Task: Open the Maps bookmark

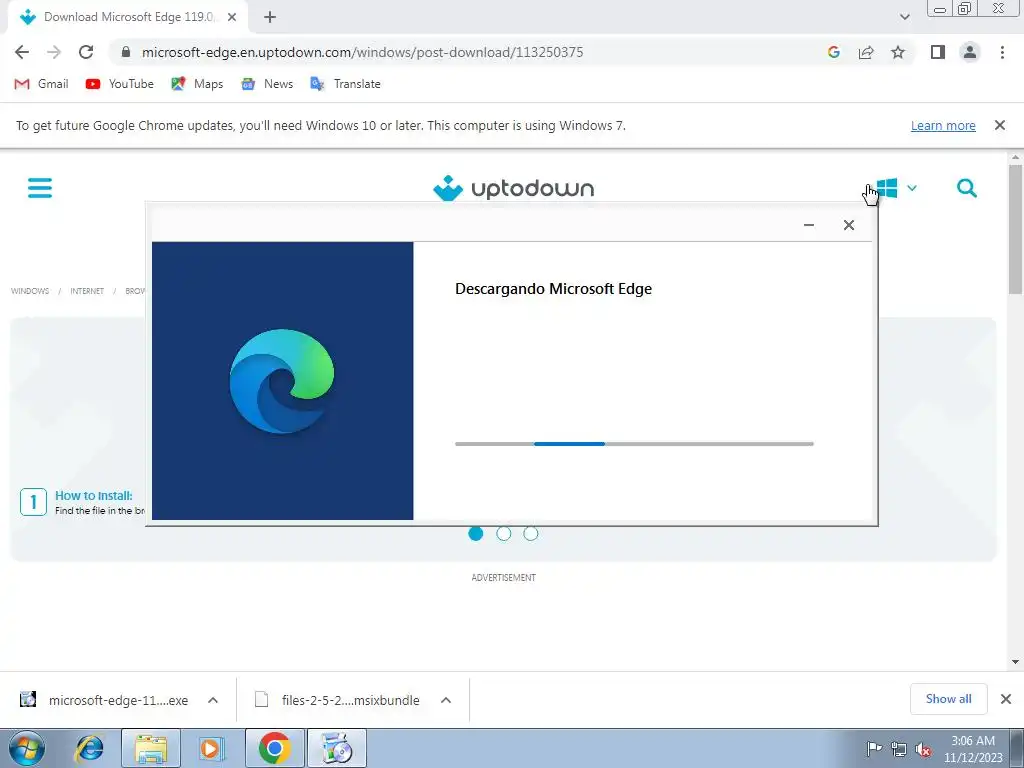Action: [x=197, y=84]
